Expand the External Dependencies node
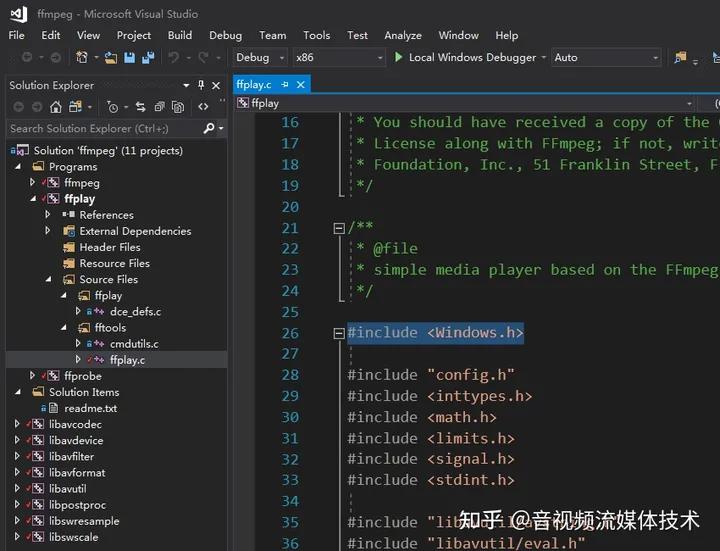720x551 pixels. click(x=47, y=231)
